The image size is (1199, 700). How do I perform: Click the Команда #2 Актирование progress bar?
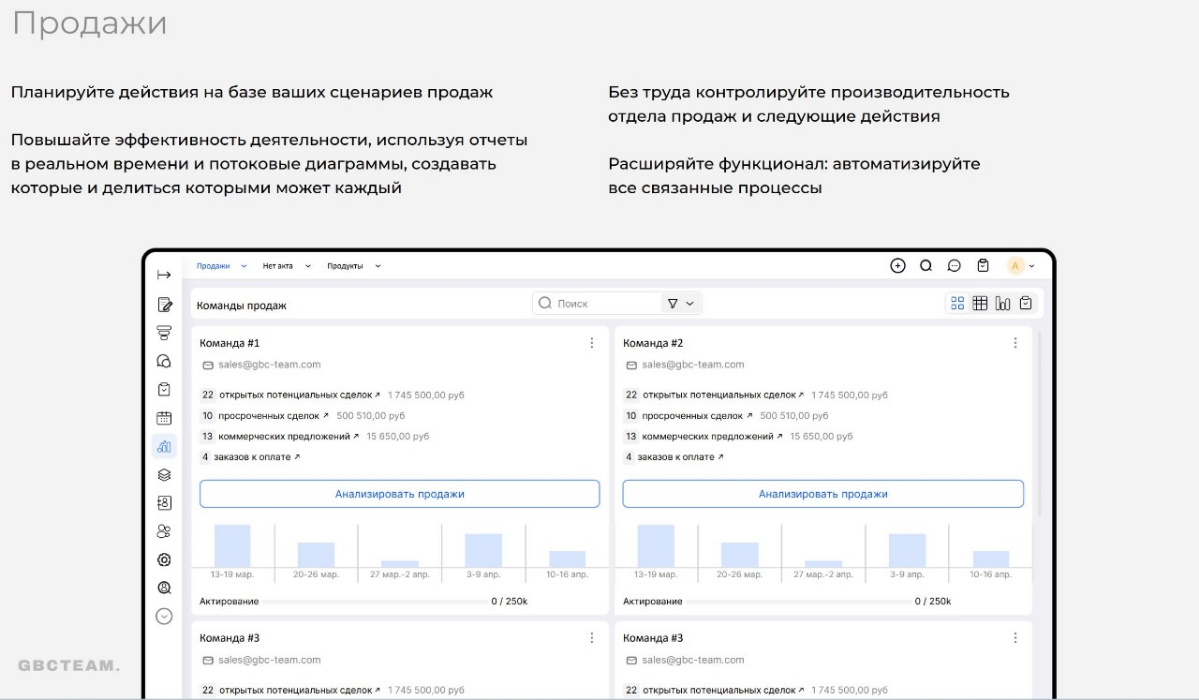click(x=798, y=601)
